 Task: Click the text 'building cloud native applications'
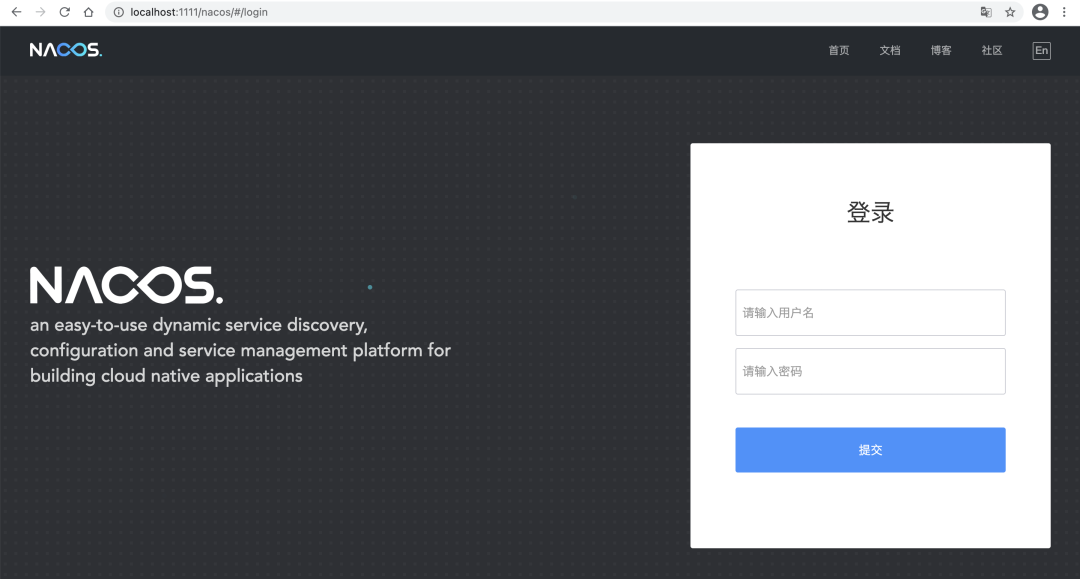coord(166,376)
